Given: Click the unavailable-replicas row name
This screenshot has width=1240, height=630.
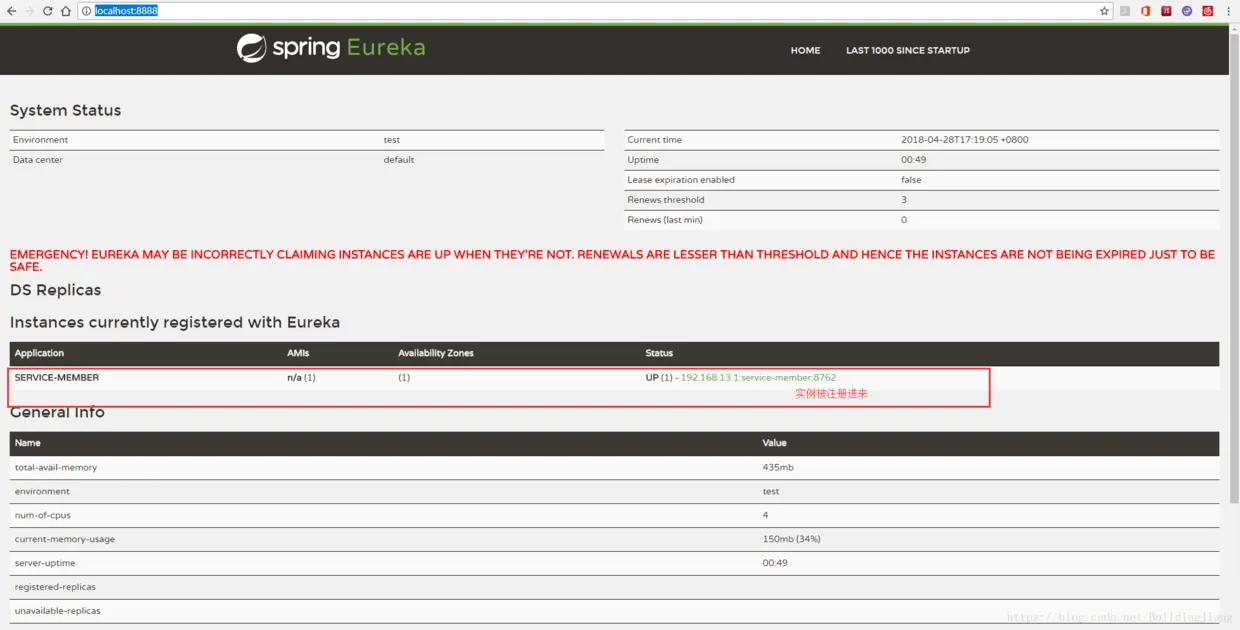Looking at the screenshot, I should [x=57, y=611].
